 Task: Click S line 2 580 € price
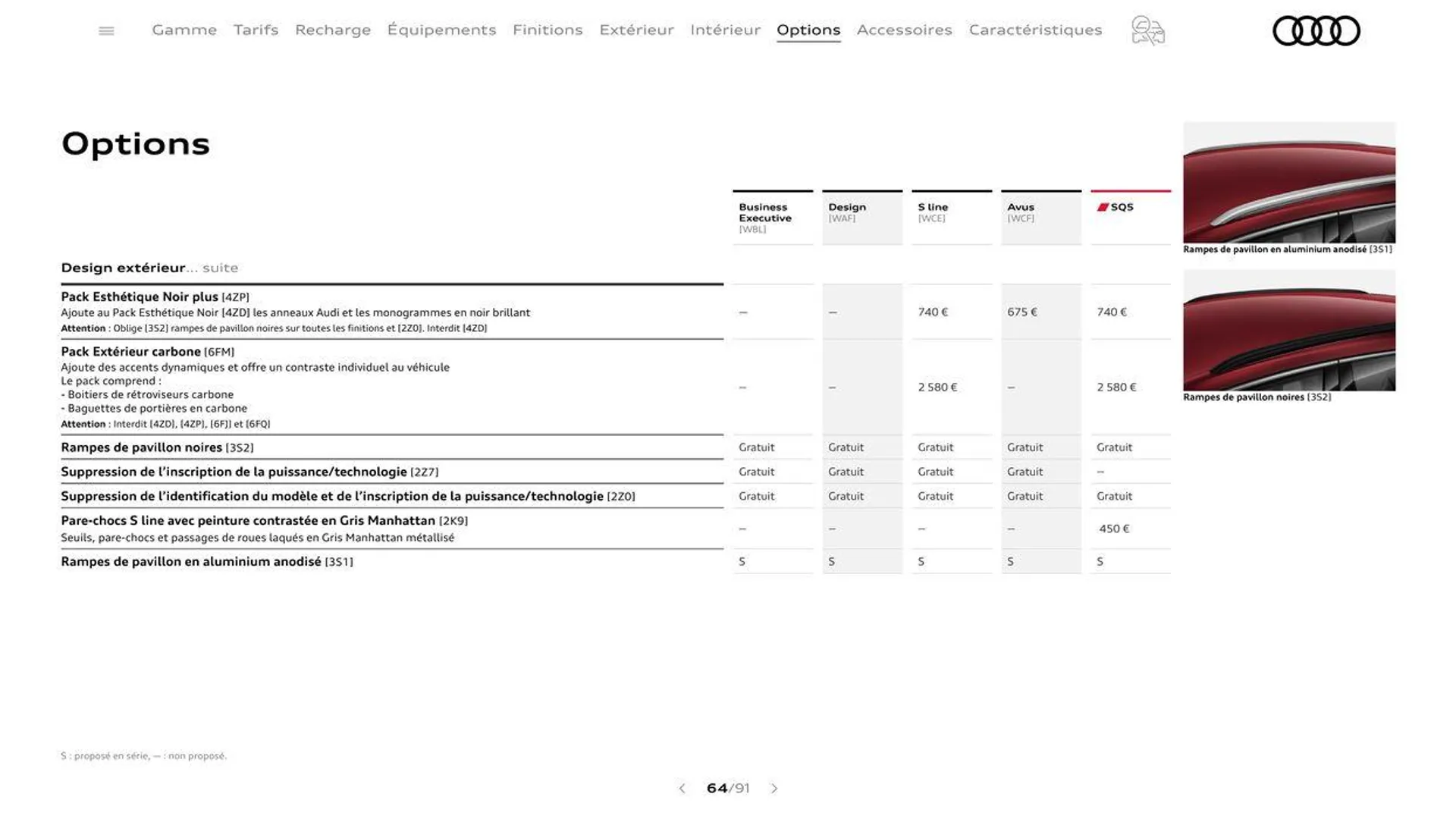pyautogui.click(x=937, y=387)
